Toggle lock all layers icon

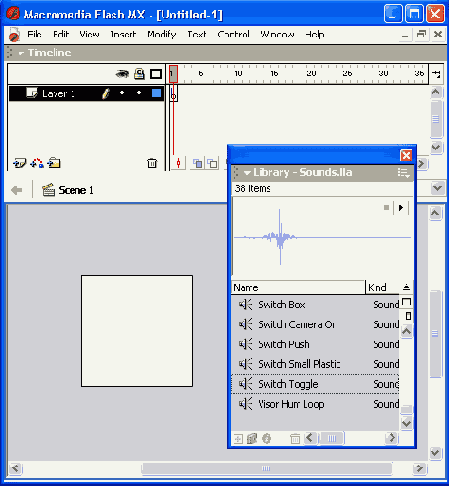[139, 74]
